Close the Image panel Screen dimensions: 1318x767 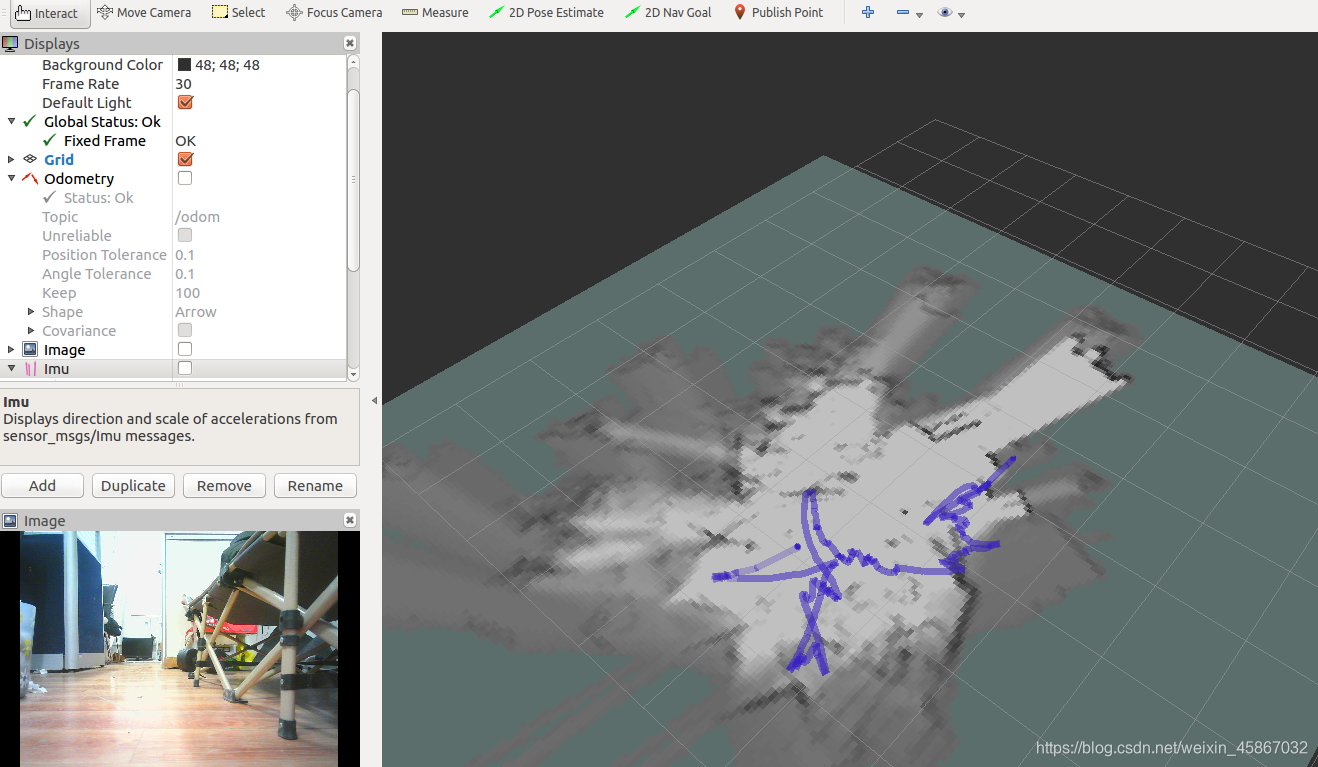349,520
